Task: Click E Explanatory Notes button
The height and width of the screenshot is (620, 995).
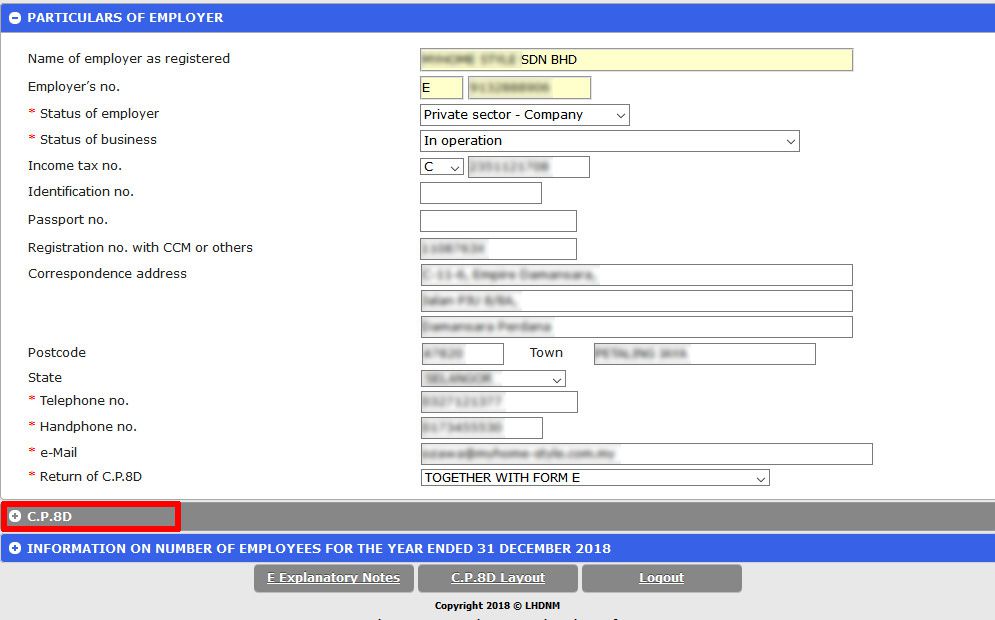Action: 333,578
